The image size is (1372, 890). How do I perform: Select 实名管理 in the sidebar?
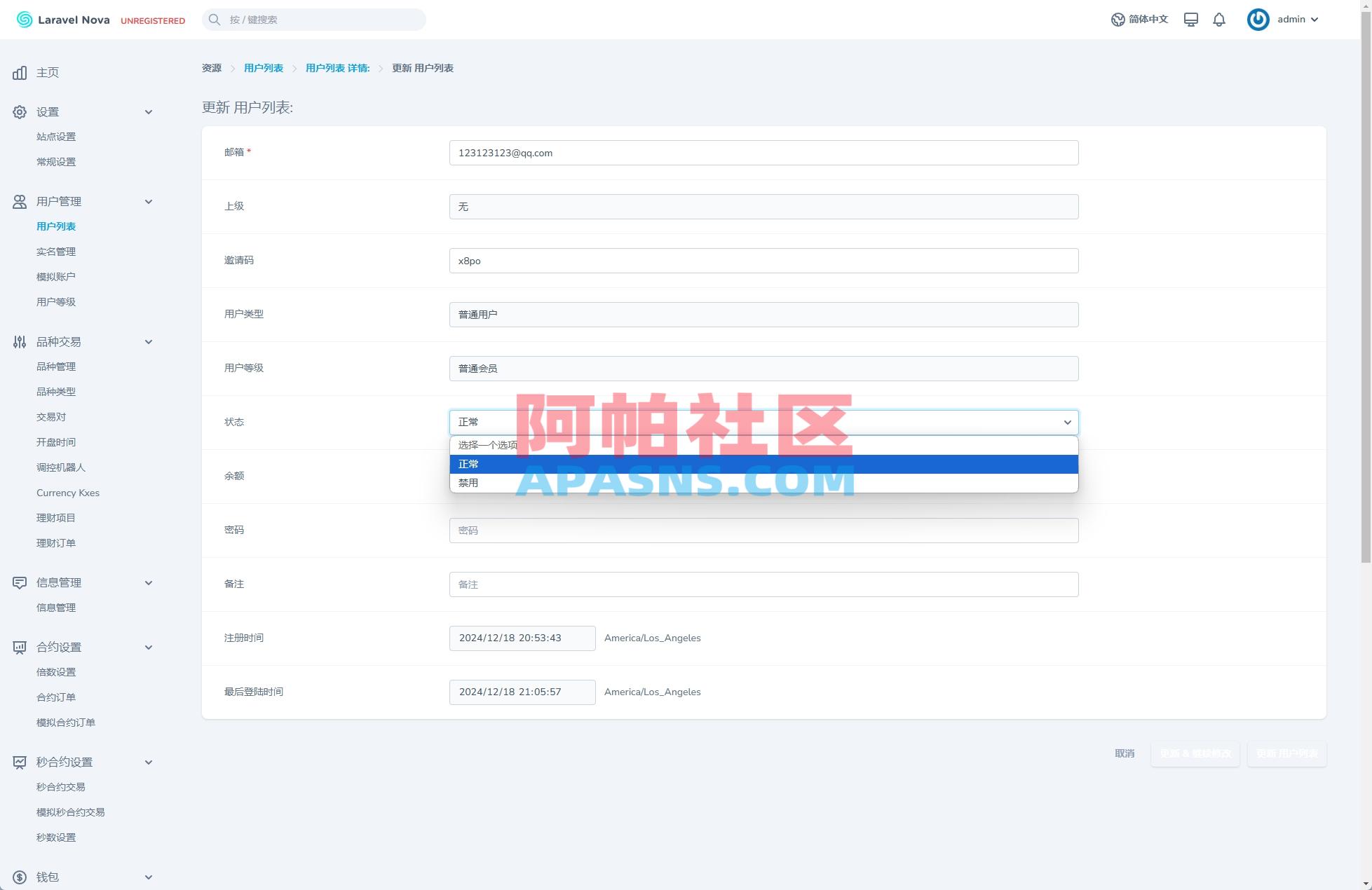(x=55, y=251)
